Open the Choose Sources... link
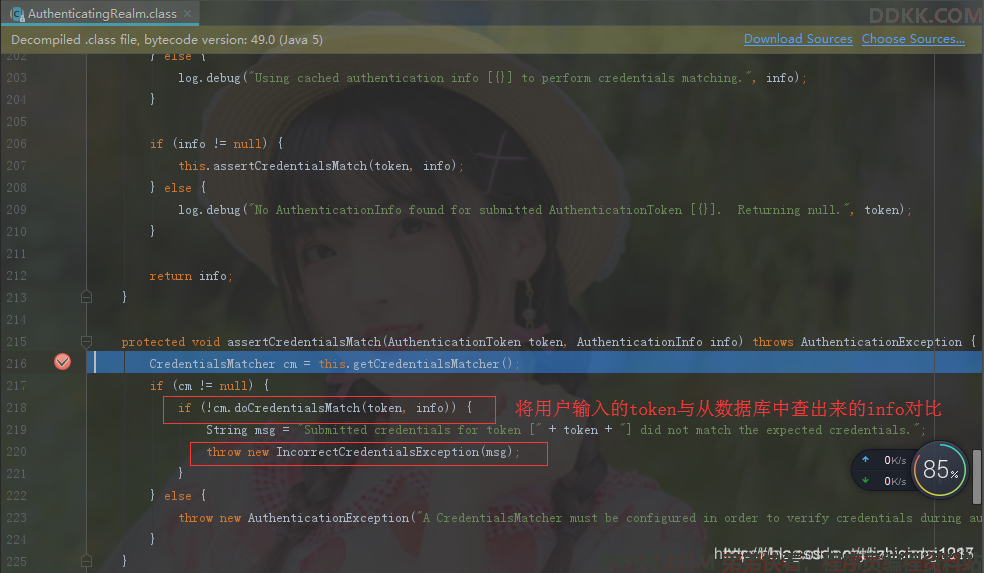984x573 pixels. click(x=913, y=39)
